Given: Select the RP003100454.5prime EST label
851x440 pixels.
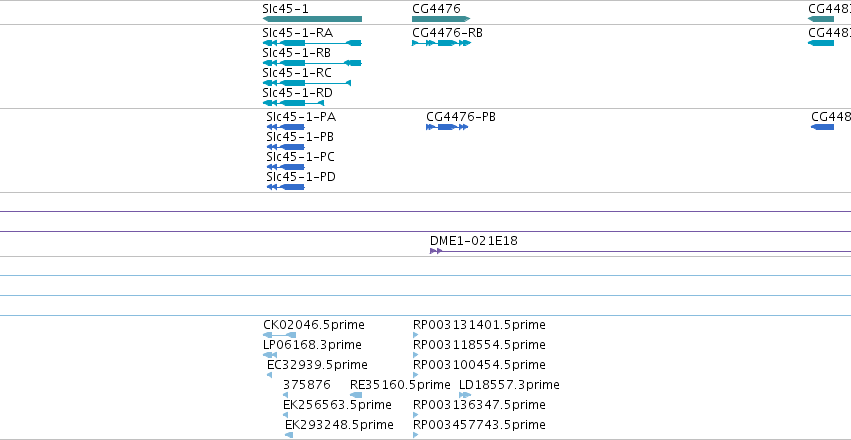Looking at the screenshot, I should [479, 365].
